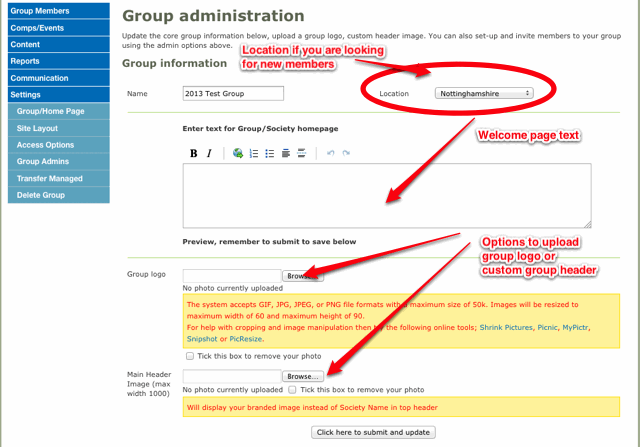Tick the box to remove group logo photo
This screenshot has height=447, width=640.
pos(190,356)
